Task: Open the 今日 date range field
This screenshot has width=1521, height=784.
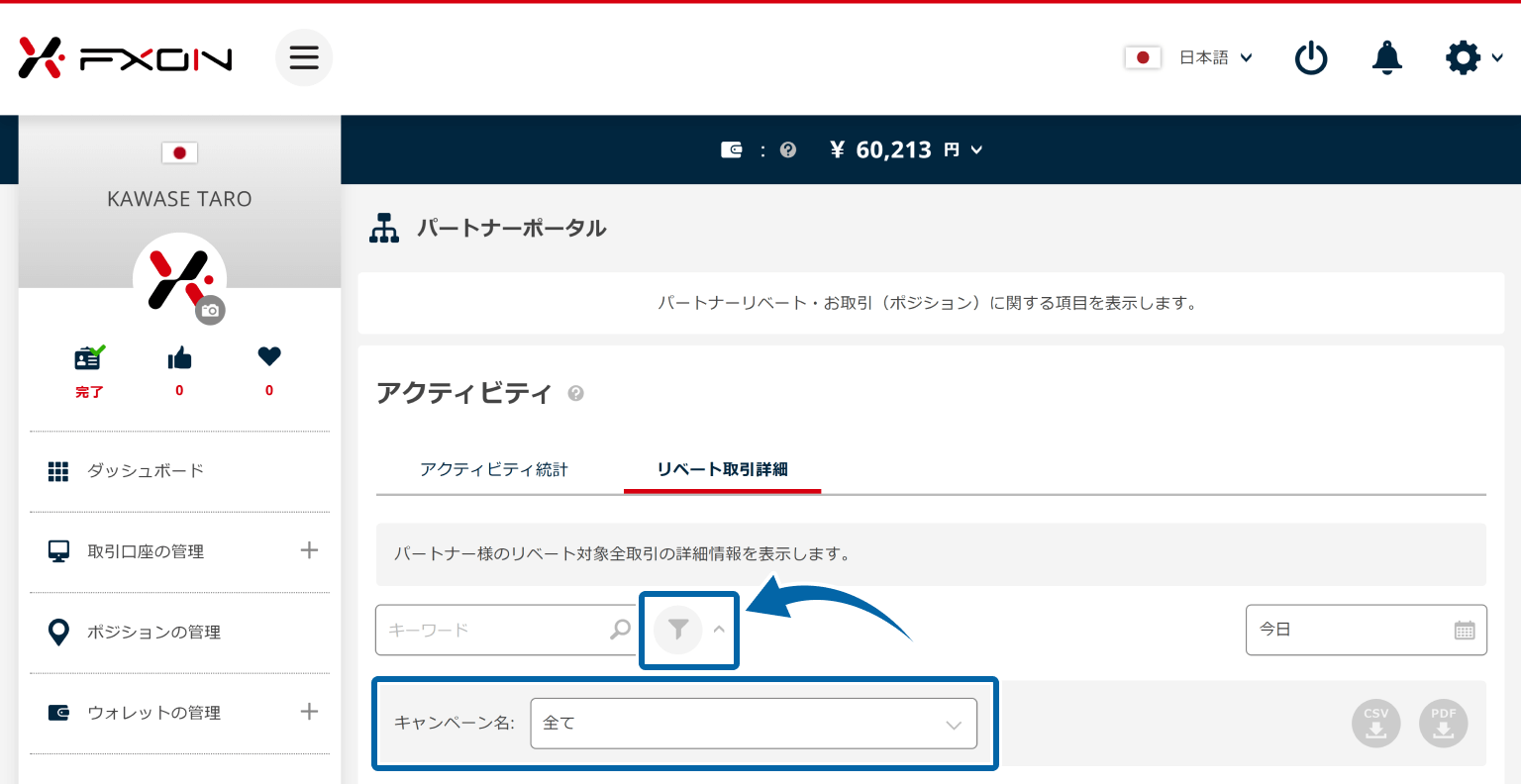Action: 1366,630
